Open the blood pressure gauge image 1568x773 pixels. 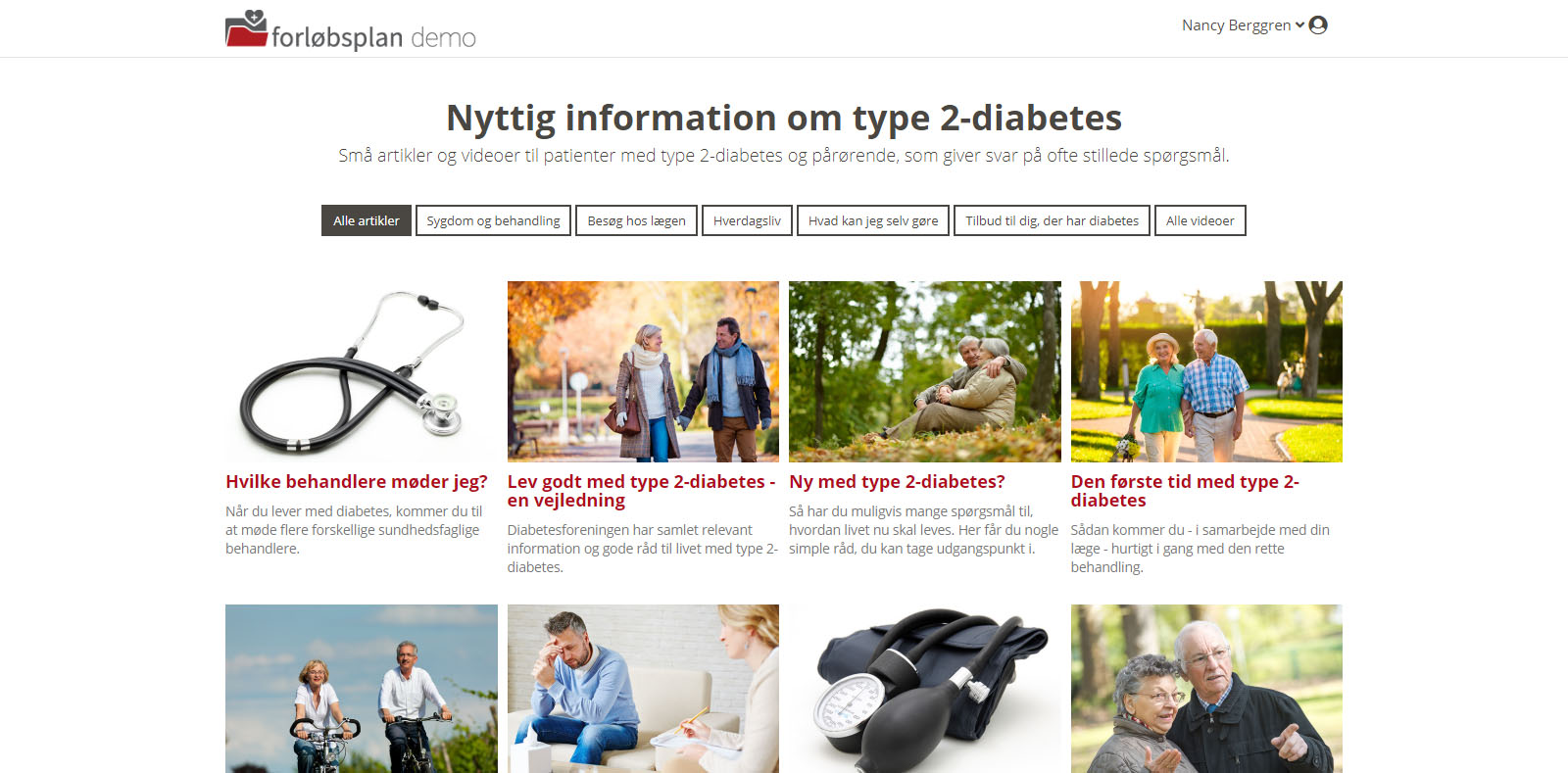(x=925, y=689)
